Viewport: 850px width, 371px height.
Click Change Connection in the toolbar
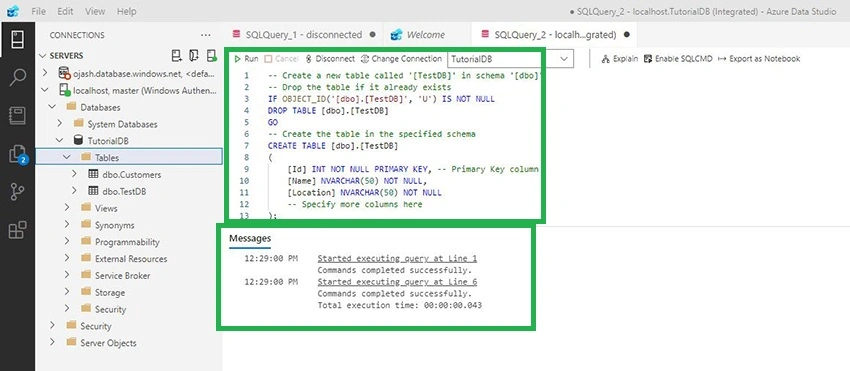coord(402,59)
